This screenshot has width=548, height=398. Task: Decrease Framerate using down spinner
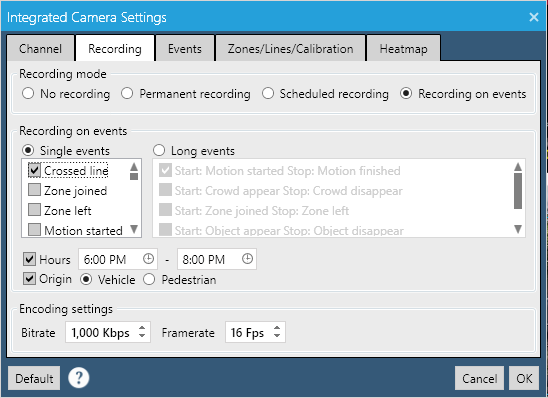click(x=277, y=336)
